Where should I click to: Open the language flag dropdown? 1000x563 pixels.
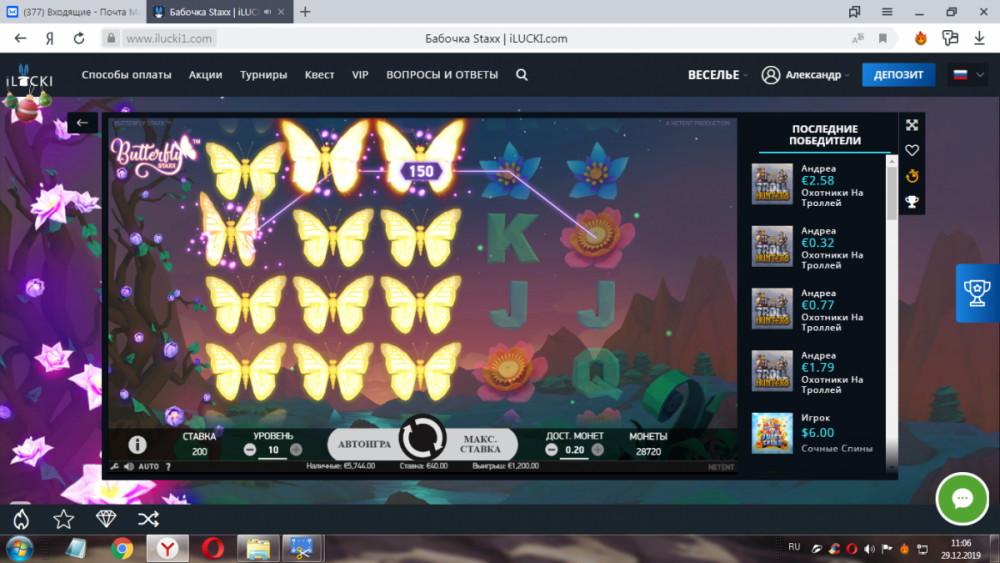[967, 75]
